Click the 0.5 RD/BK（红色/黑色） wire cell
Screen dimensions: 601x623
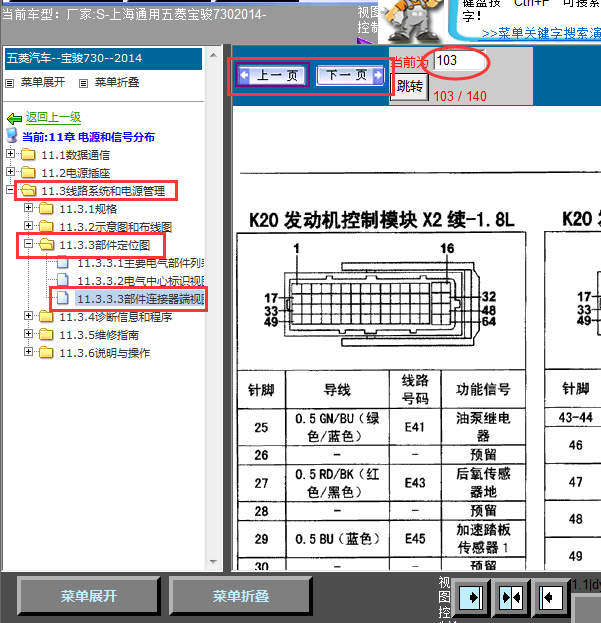tap(337, 483)
